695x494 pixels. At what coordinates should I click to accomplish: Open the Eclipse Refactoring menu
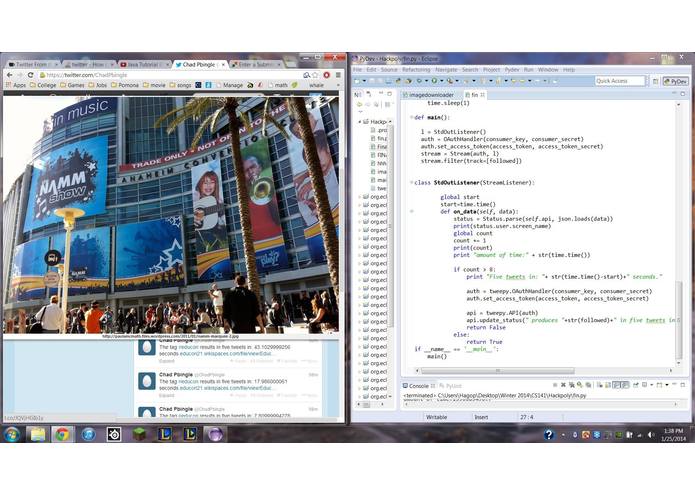[x=416, y=70]
